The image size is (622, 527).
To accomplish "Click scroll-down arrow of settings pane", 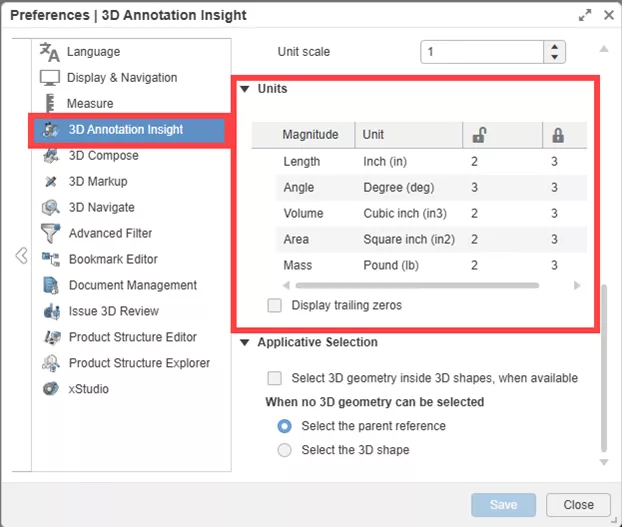I will (604, 462).
